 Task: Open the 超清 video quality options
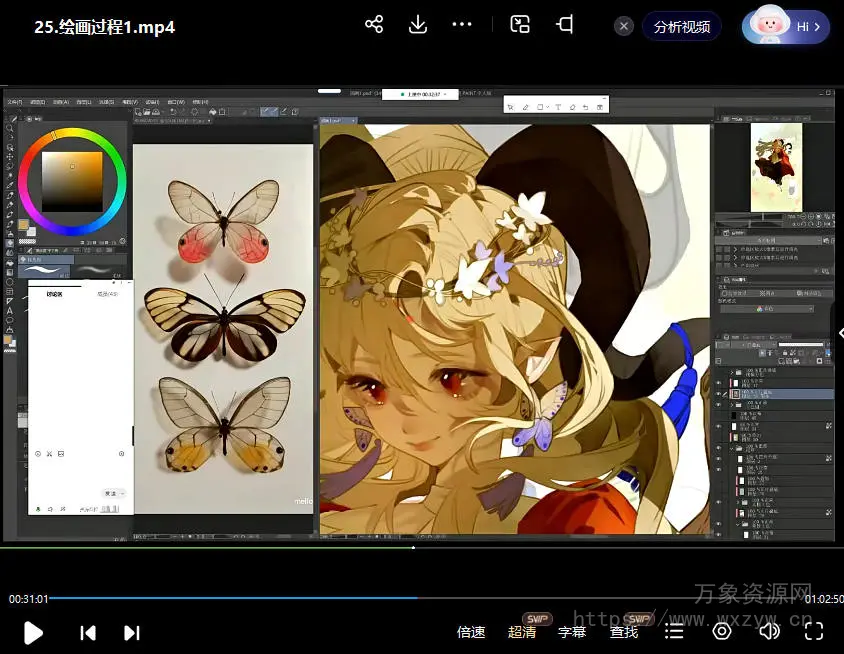[x=522, y=632]
